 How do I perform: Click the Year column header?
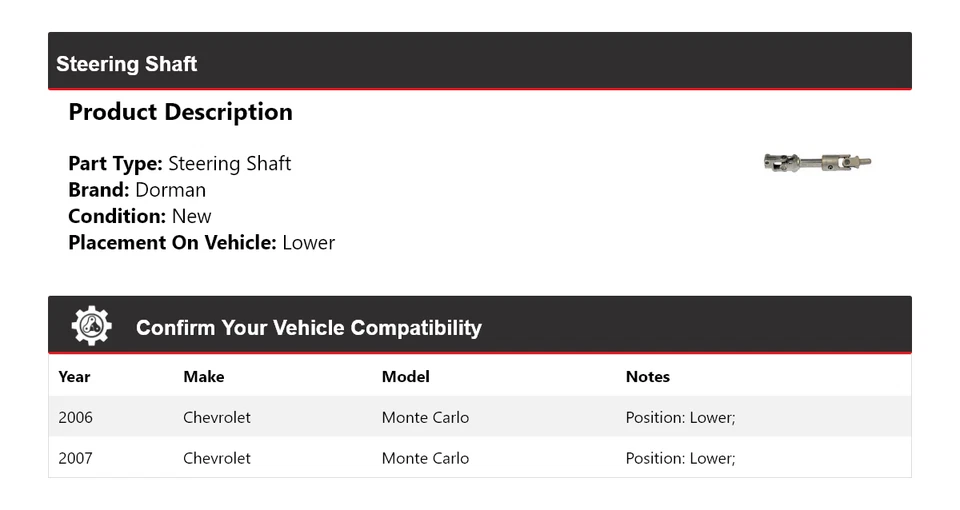pyautogui.click(x=74, y=377)
